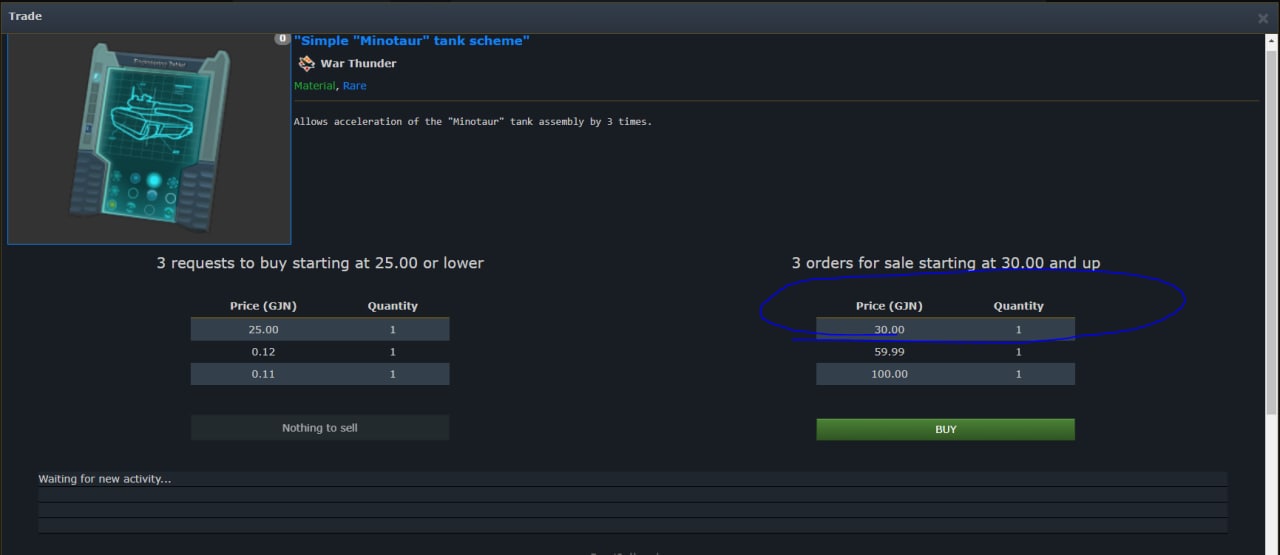Select the Rare tag link

pyautogui.click(x=355, y=86)
